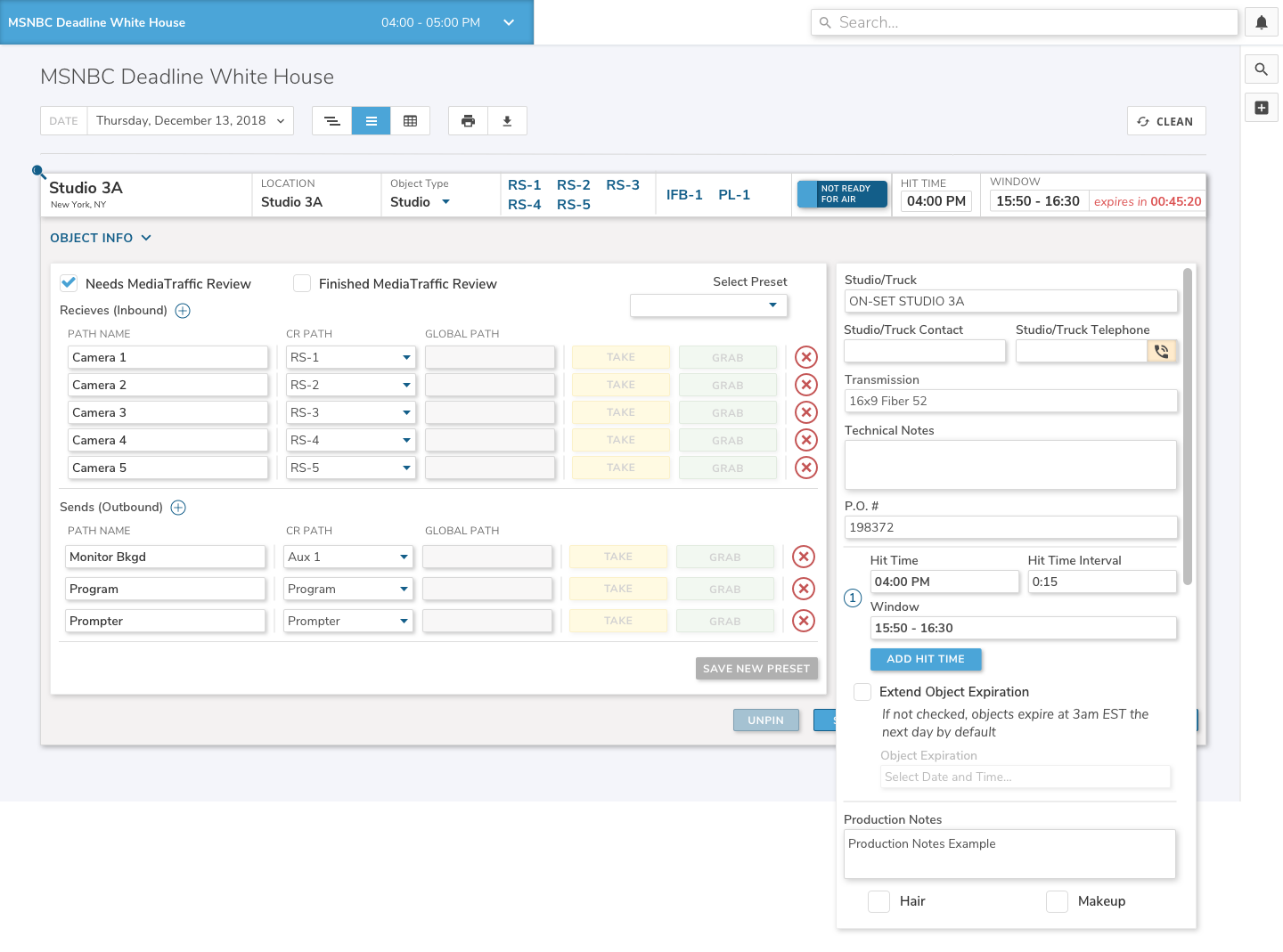Open the Select Preset dropdown
Viewport: 1283px width, 952px height.
(708, 305)
